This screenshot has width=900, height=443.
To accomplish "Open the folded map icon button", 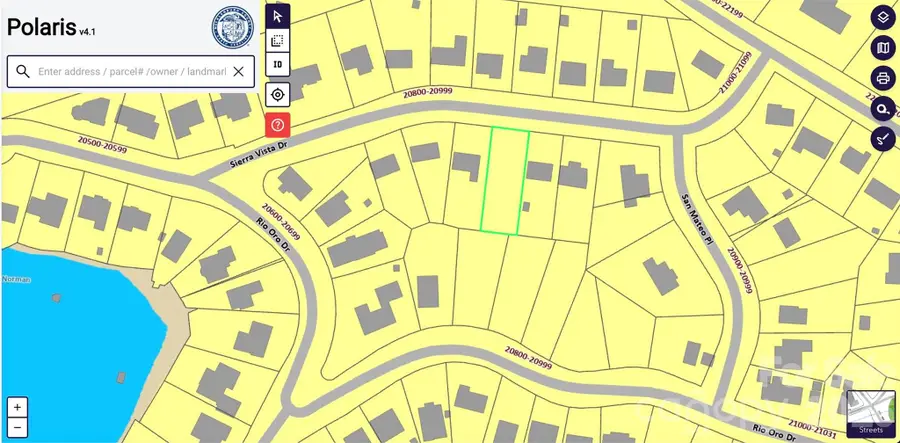I will 882,47.
